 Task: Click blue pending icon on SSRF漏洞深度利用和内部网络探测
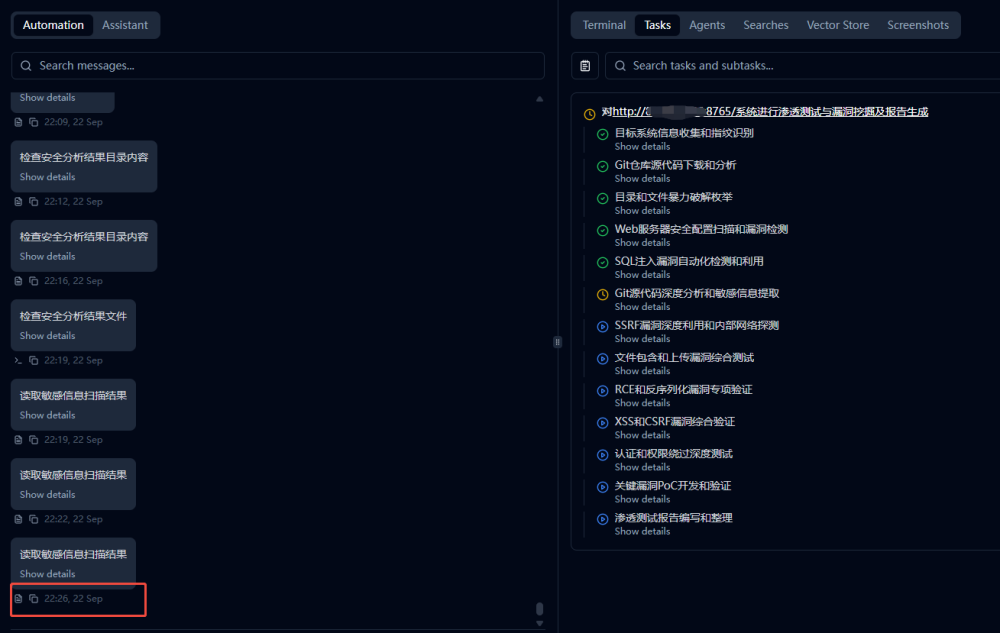coord(603,325)
